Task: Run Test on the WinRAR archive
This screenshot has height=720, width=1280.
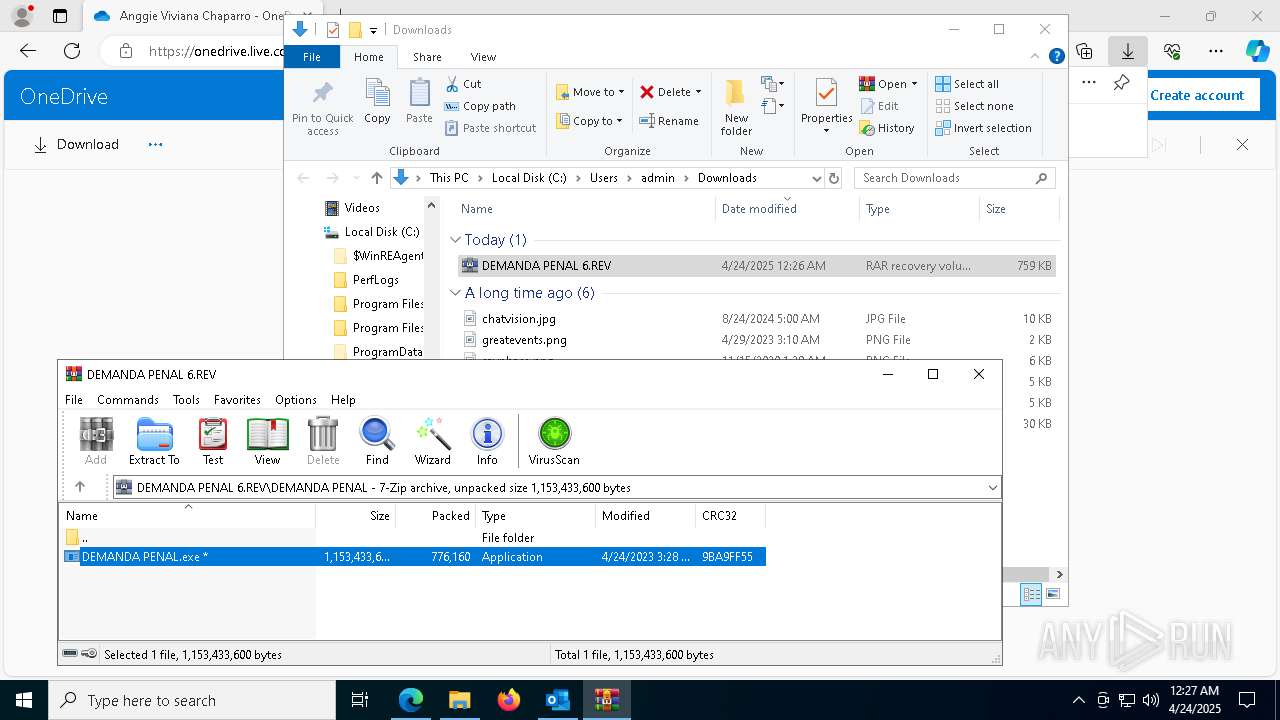Action: (213, 441)
